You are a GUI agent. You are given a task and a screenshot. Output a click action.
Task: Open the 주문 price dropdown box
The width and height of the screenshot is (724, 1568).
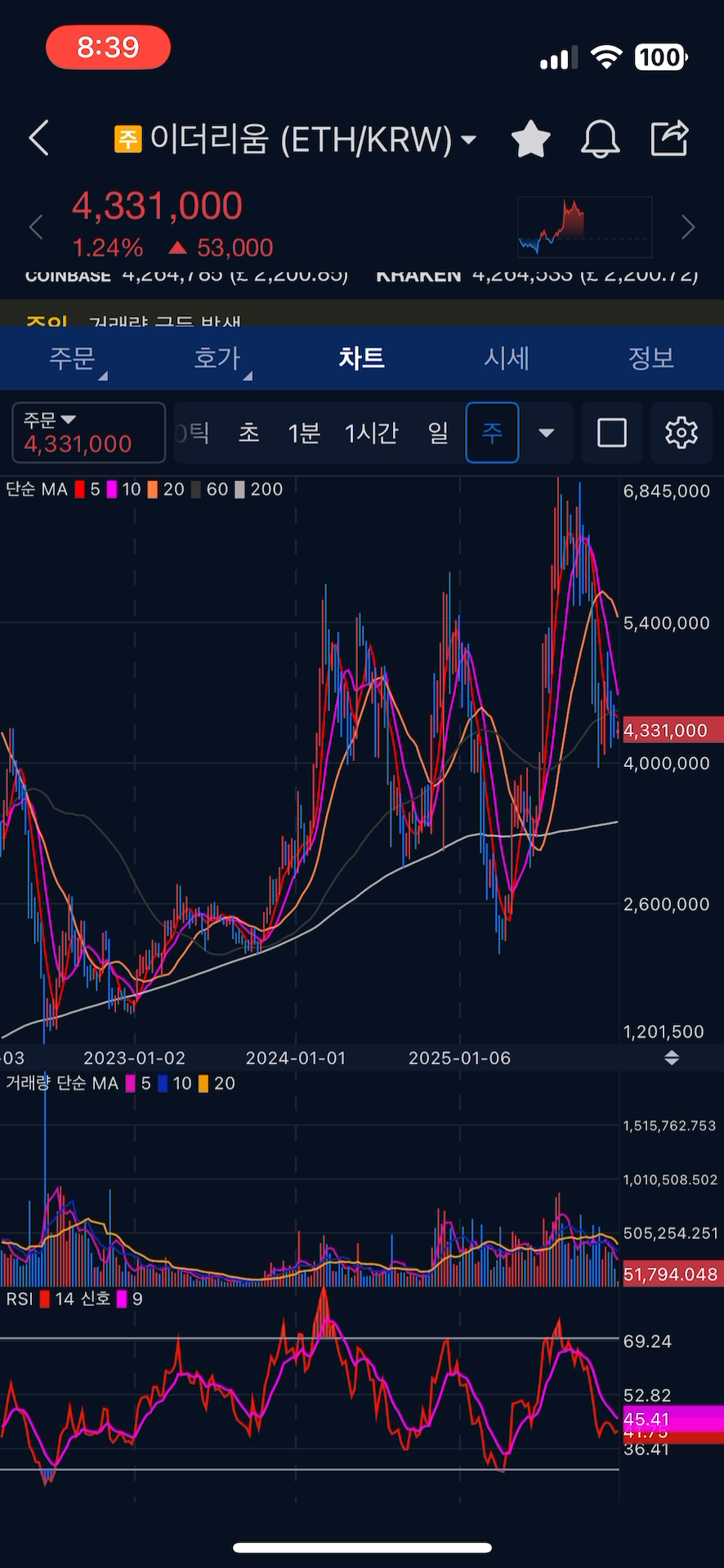click(x=88, y=433)
